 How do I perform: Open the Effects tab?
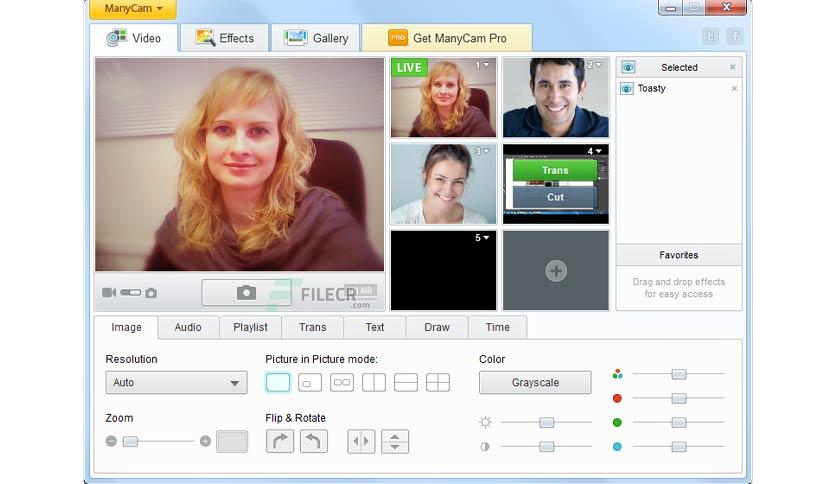click(224, 38)
